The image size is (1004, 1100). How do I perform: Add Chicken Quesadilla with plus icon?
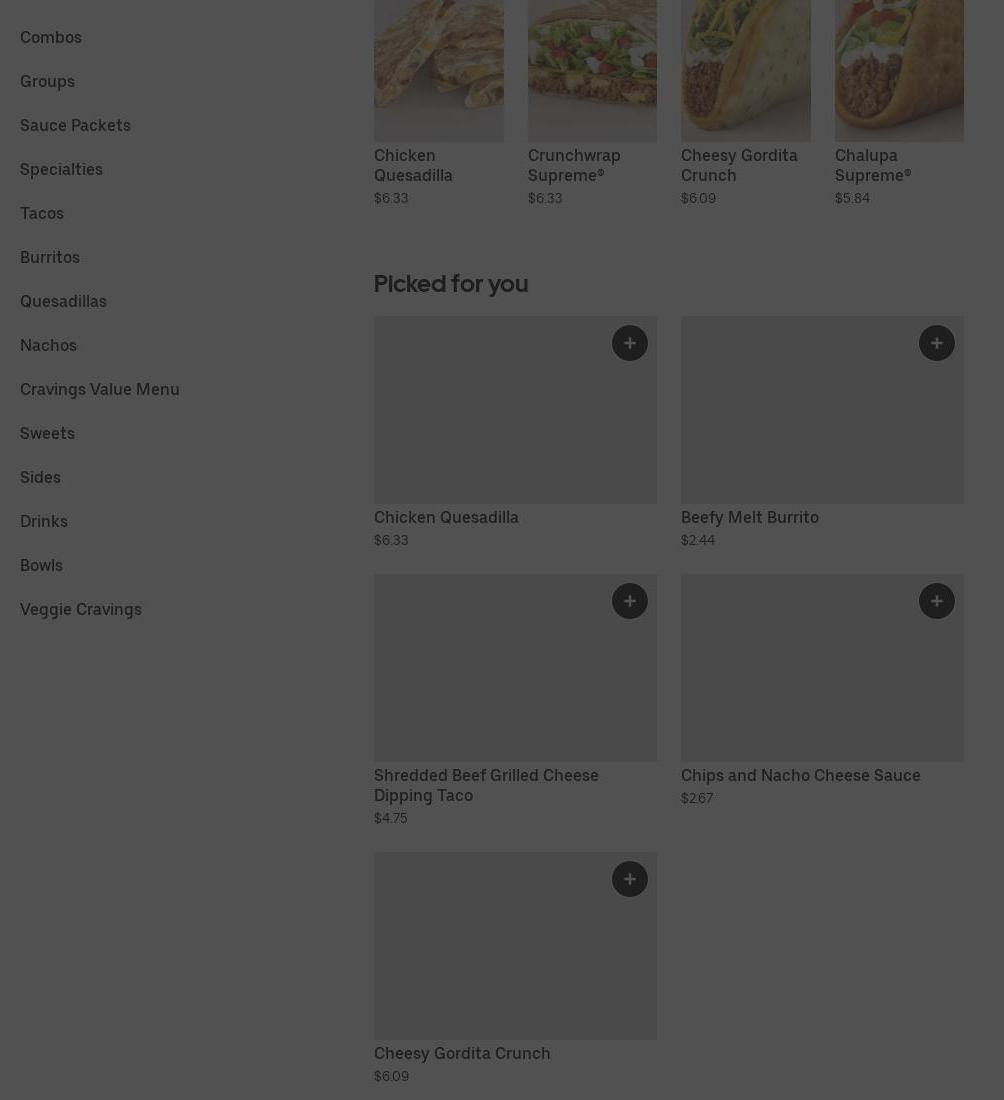click(x=629, y=343)
